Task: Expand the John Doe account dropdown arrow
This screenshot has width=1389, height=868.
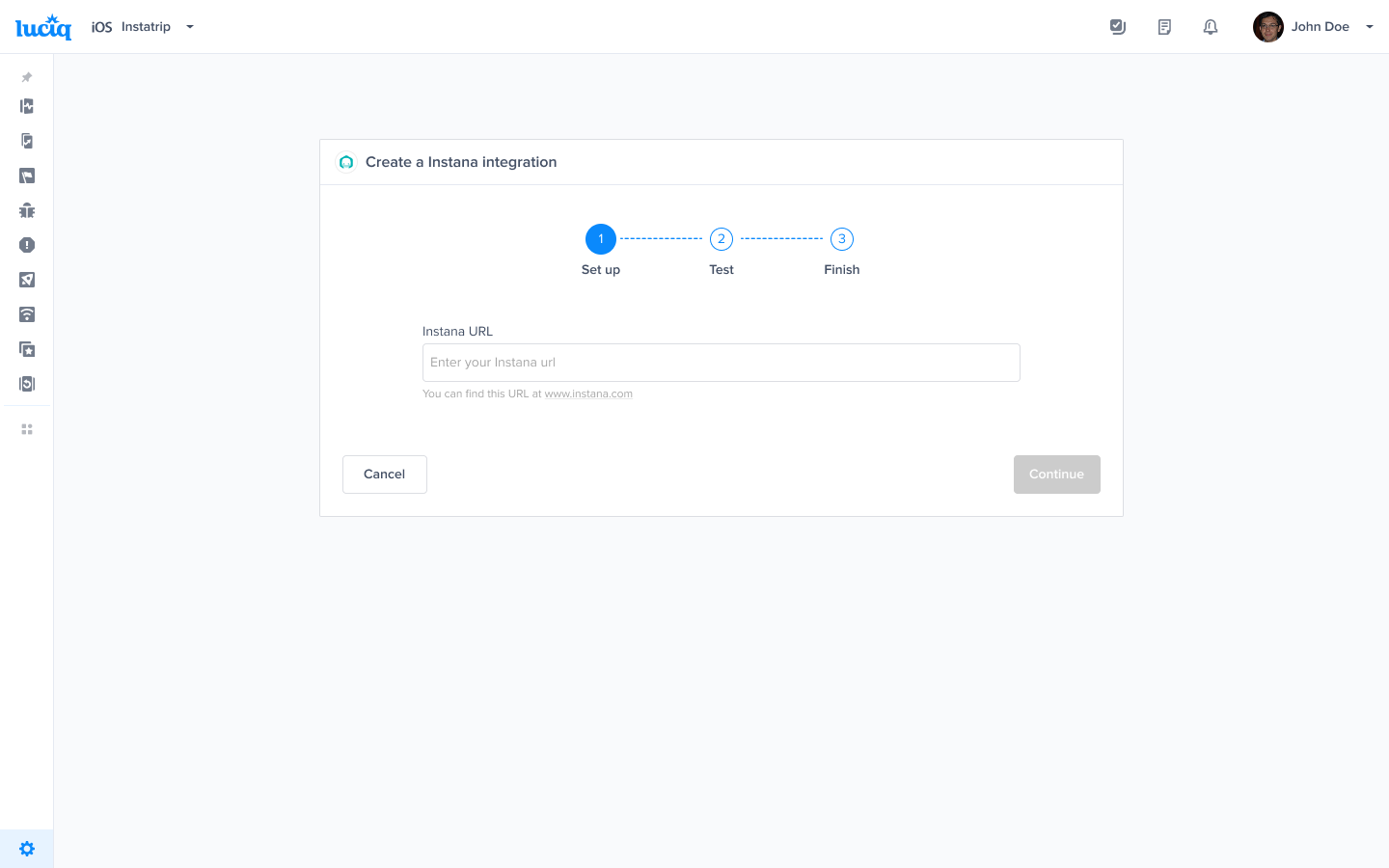Action: pos(1370,27)
